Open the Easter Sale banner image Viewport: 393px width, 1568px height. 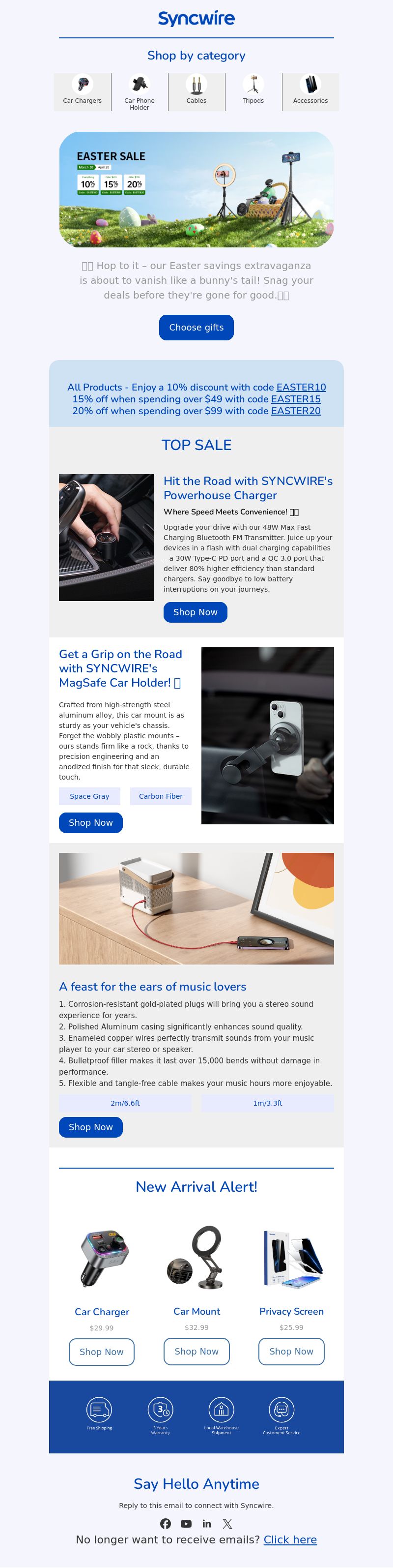(x=196, y=189)
